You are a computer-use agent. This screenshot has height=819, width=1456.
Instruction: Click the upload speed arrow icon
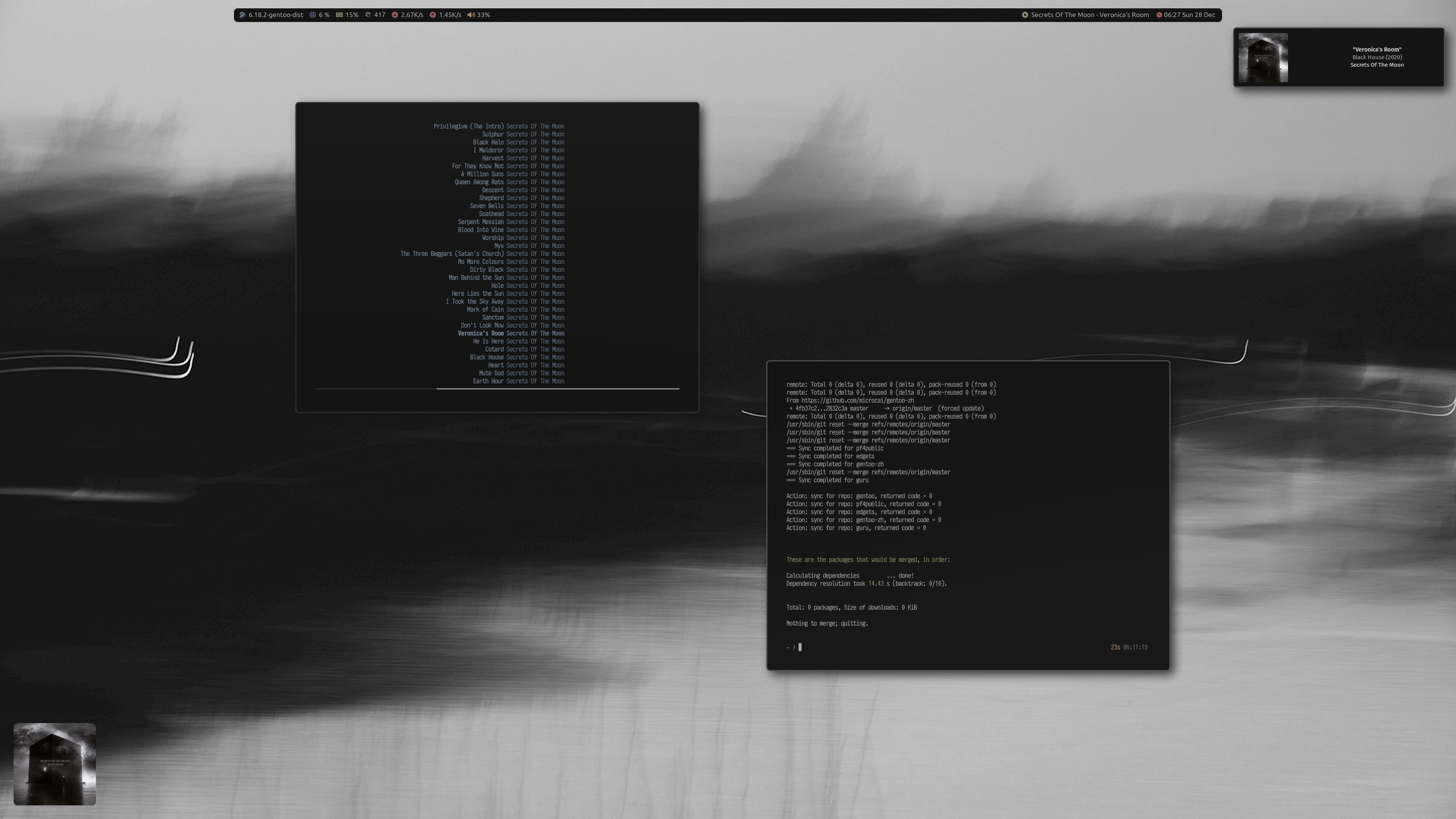(432, 15)
